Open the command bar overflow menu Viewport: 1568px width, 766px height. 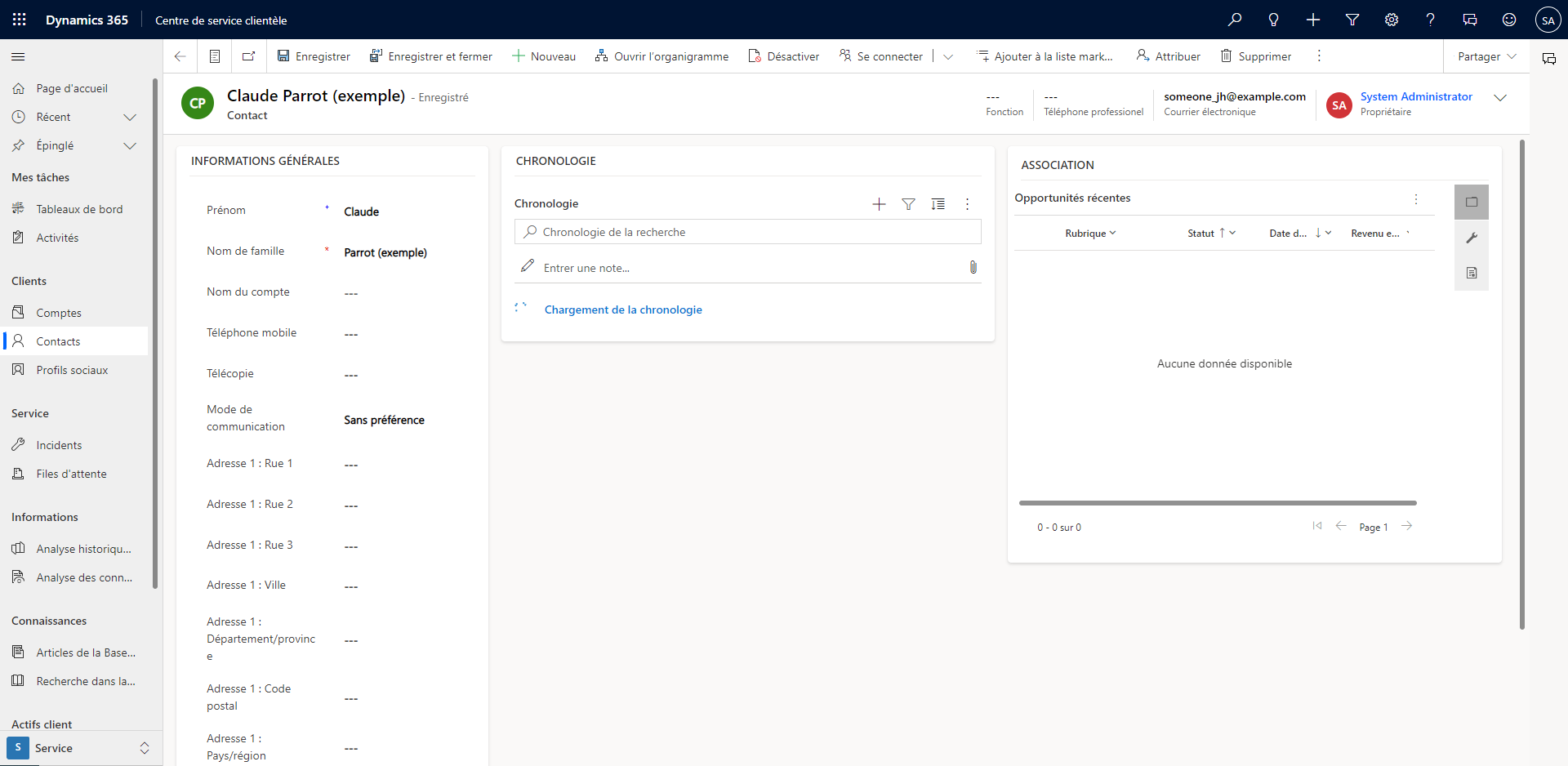tap(1317, 56)
